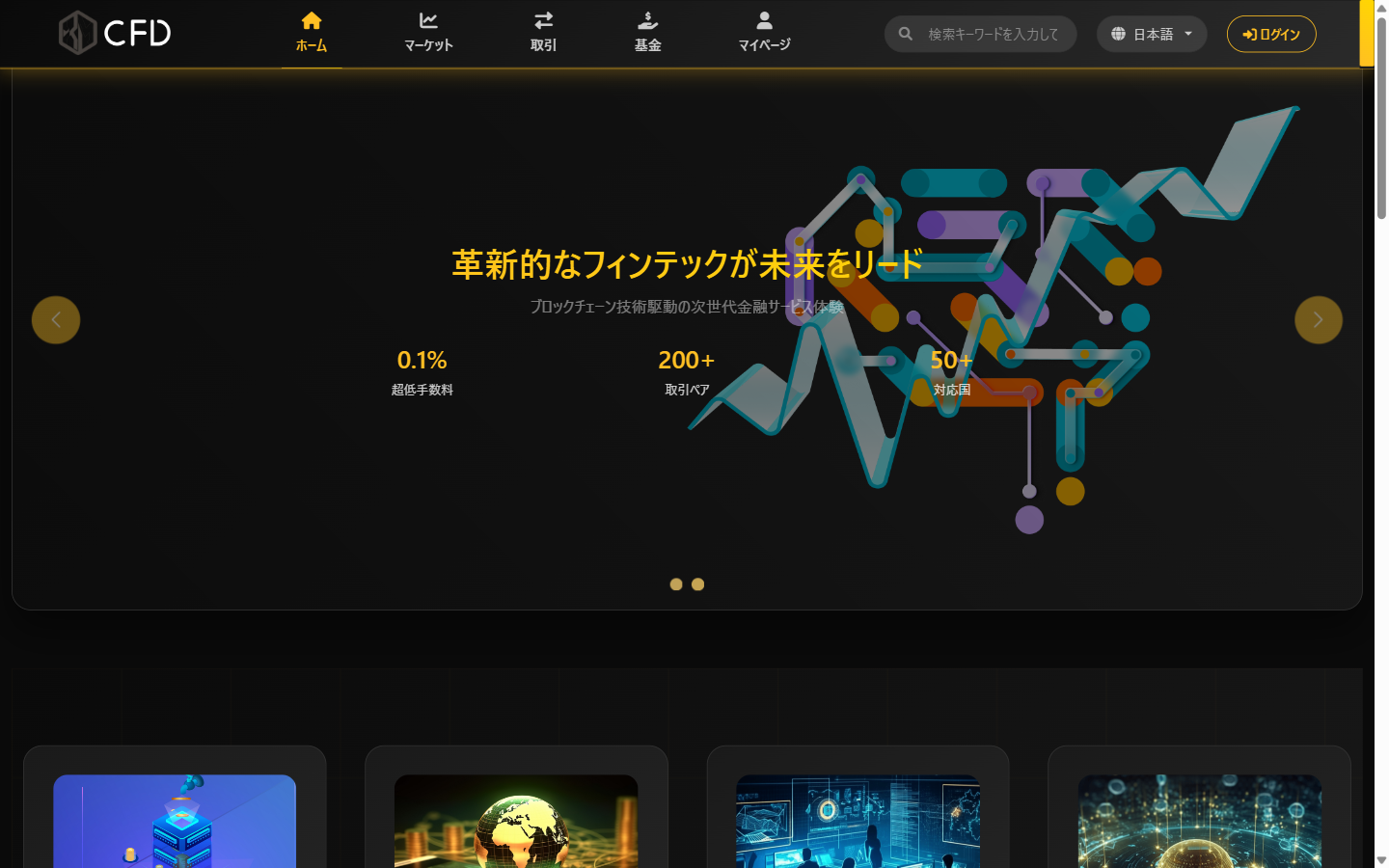Click the 200+ statistic value

coord(687,361)
